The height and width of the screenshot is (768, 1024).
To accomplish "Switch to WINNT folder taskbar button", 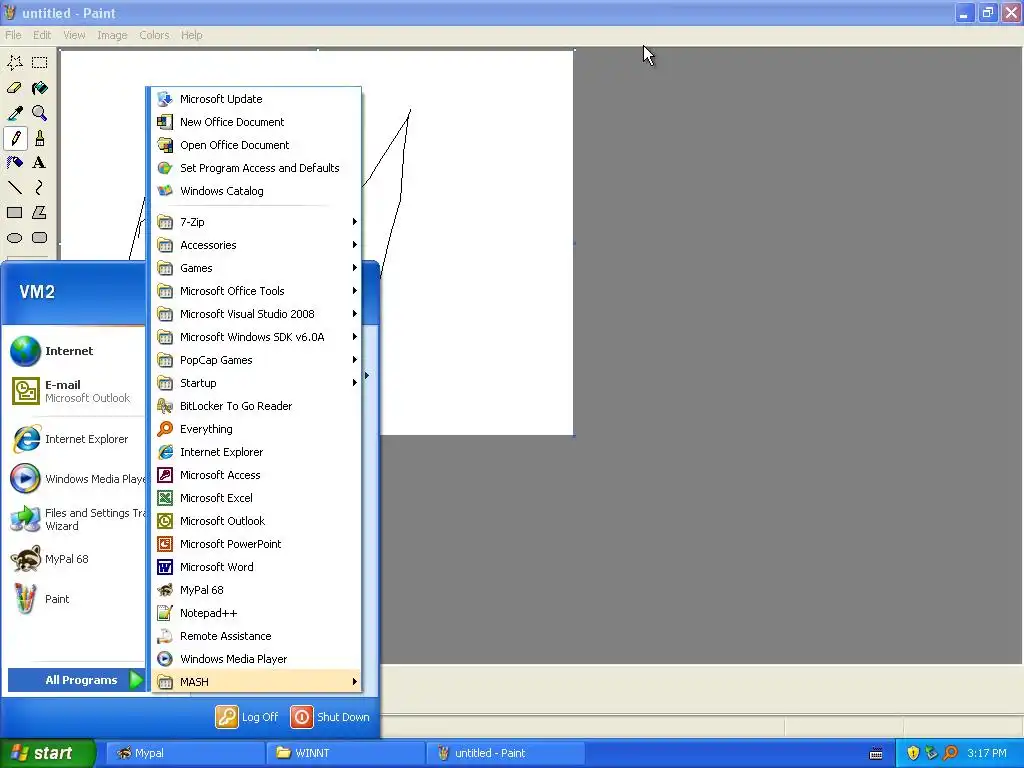I will coord(345,753).
